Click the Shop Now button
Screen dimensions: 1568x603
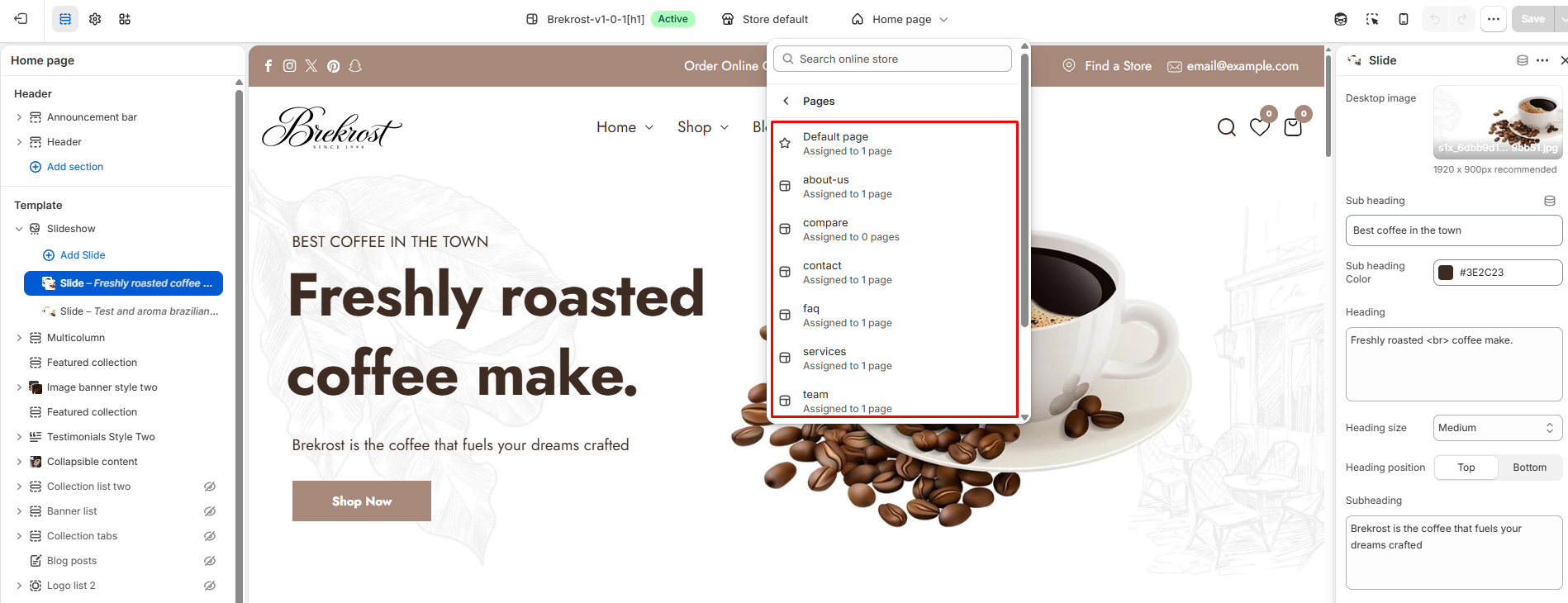click(x=362, y=501)
